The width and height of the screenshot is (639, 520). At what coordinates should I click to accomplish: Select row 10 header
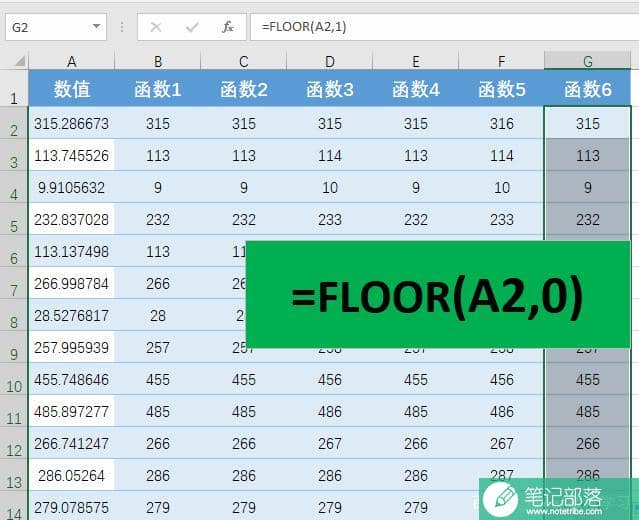click(14, 379)
